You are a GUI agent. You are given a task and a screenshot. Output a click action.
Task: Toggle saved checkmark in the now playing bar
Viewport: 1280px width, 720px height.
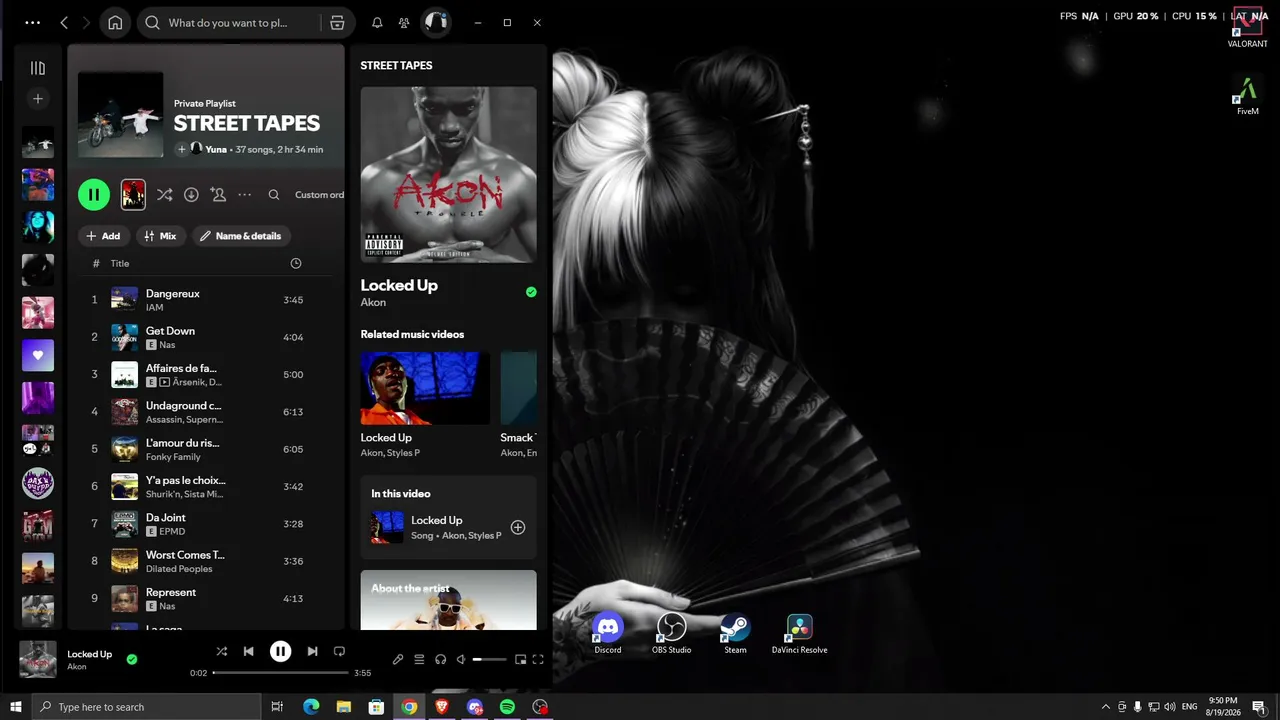click(132, 659)
